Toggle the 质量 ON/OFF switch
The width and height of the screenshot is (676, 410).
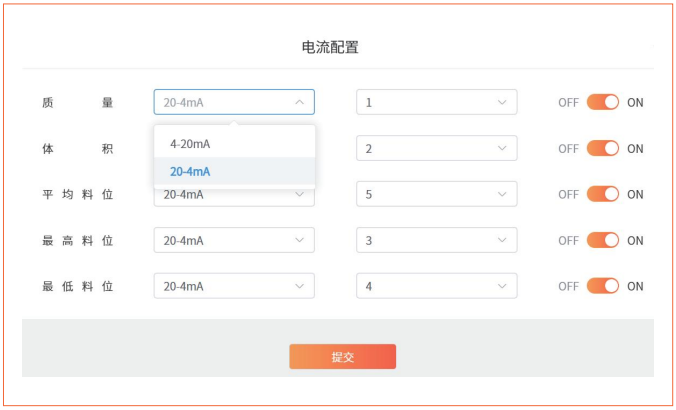pyautogui.click(x=603, y=102)
